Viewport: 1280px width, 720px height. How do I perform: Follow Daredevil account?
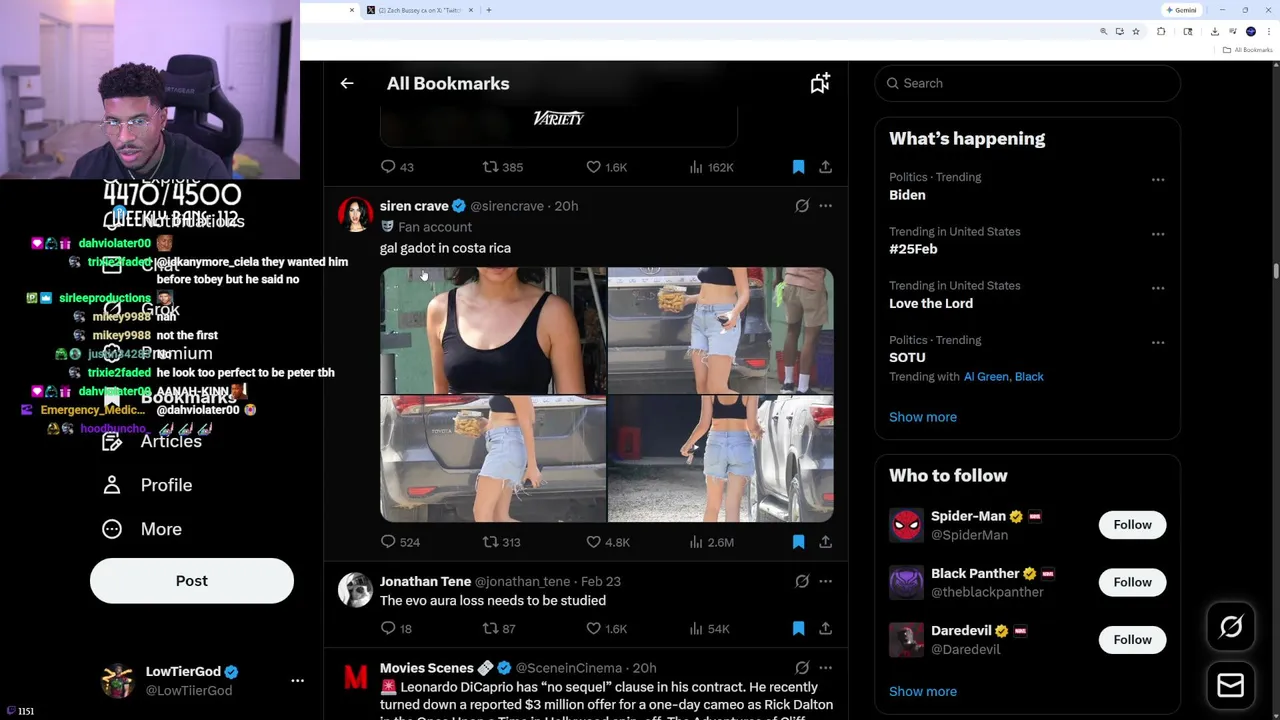(x=1132, y=639)
